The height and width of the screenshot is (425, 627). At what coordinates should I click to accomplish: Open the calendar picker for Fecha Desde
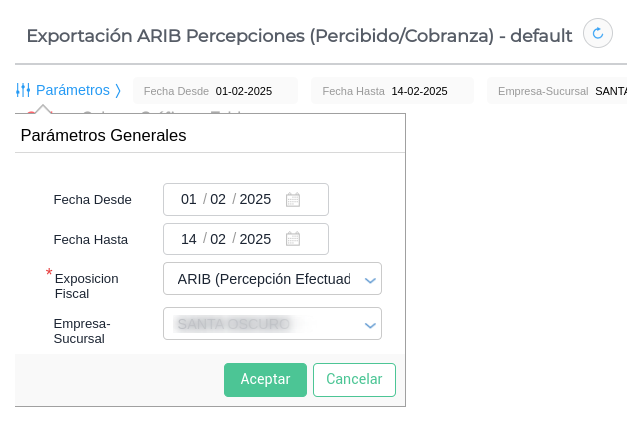(293, 199)
